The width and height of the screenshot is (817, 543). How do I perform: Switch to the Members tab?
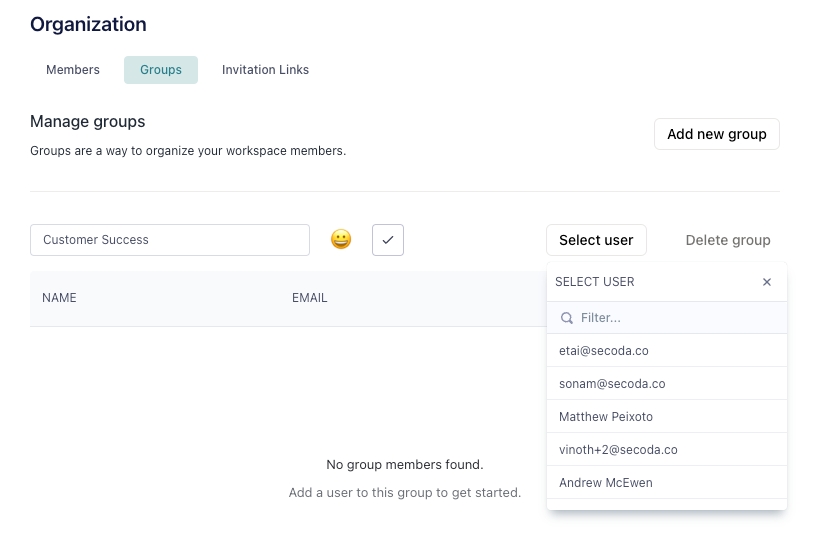click(73, 70)
